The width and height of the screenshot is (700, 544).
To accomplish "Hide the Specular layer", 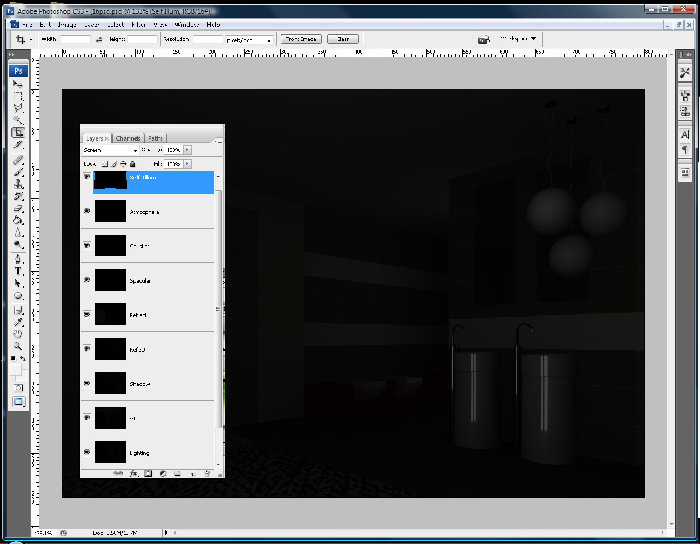I will [87, 280].
